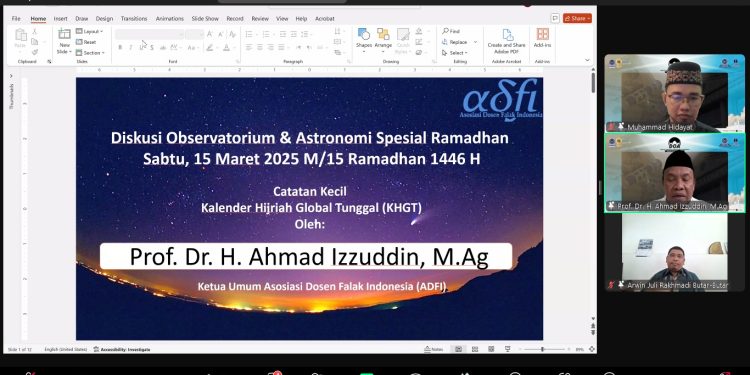750x375 pixels.
Task: Switch to the Slide Show tab
Action: pyautogui.click(x=205, y=19)
